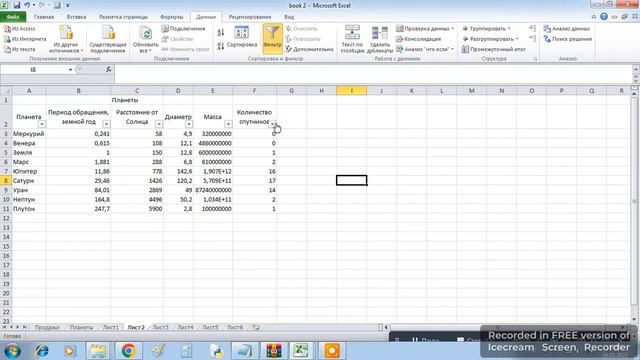The width and height of the screenshot is (640, 360).
Task: Click the Из Интернета import icon
Action: (x=7, y=39)
